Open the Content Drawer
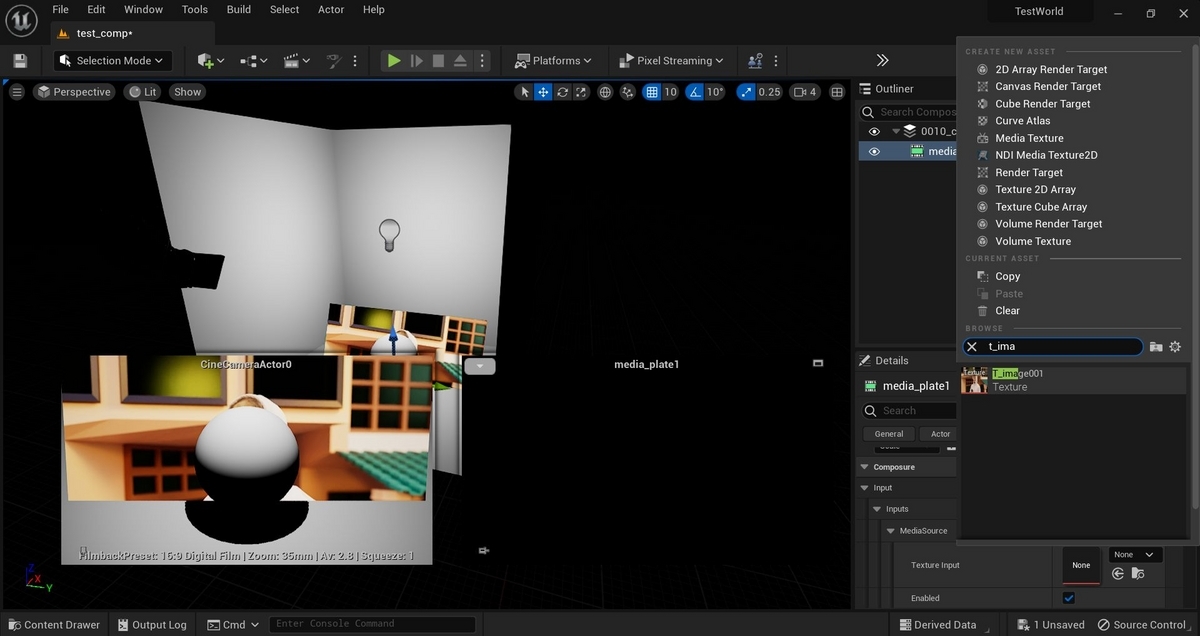The width and height of the screenshot is (1200, 636). point(53,625)
